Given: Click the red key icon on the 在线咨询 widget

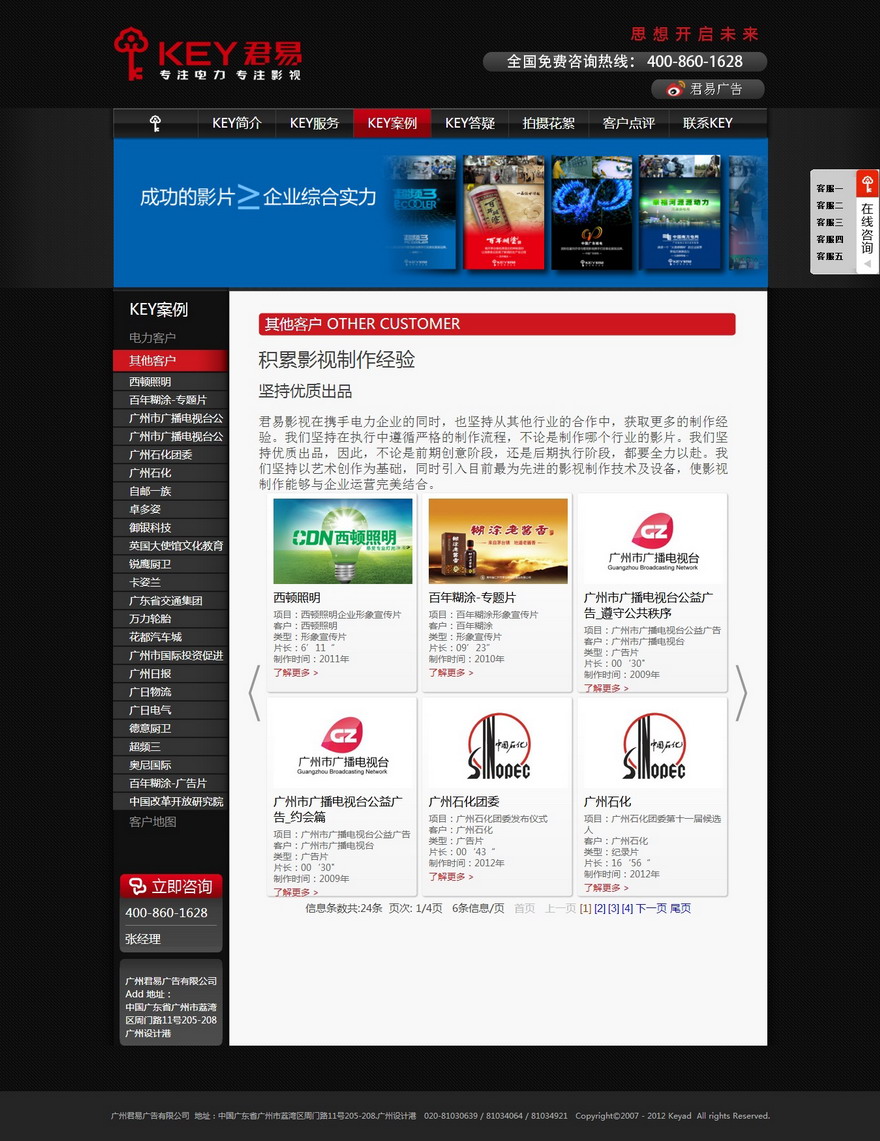Looking at the screenshot, I should (x=867, y=183).
